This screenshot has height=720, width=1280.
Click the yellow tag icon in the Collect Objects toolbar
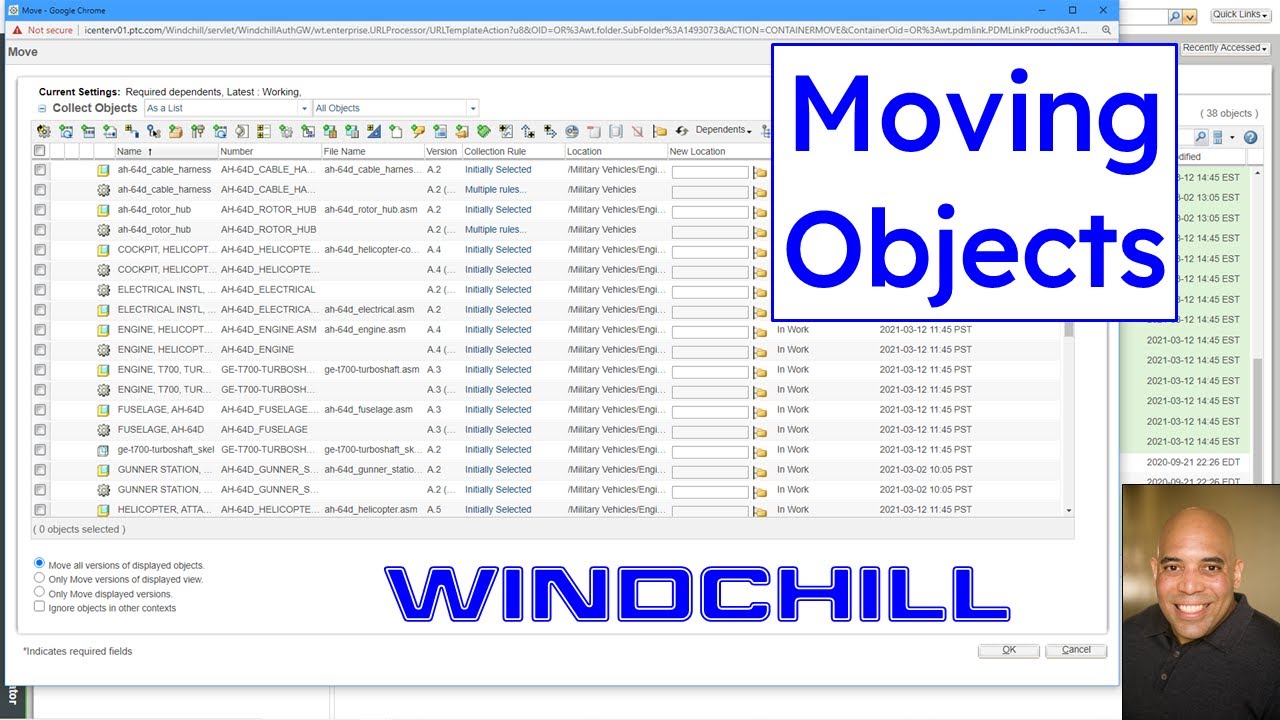click(x=417, y=131)
